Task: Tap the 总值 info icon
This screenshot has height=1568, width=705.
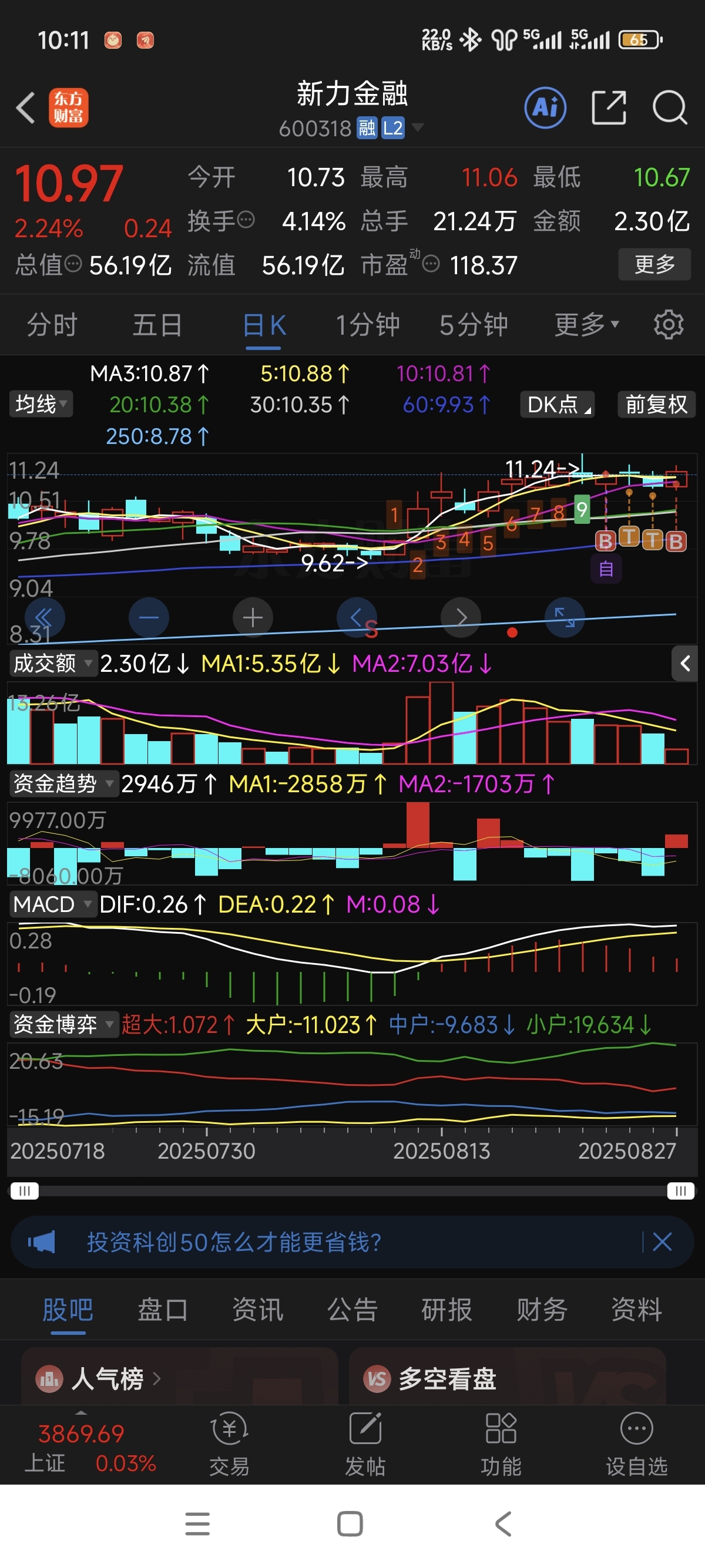Action: click(73, 264)
